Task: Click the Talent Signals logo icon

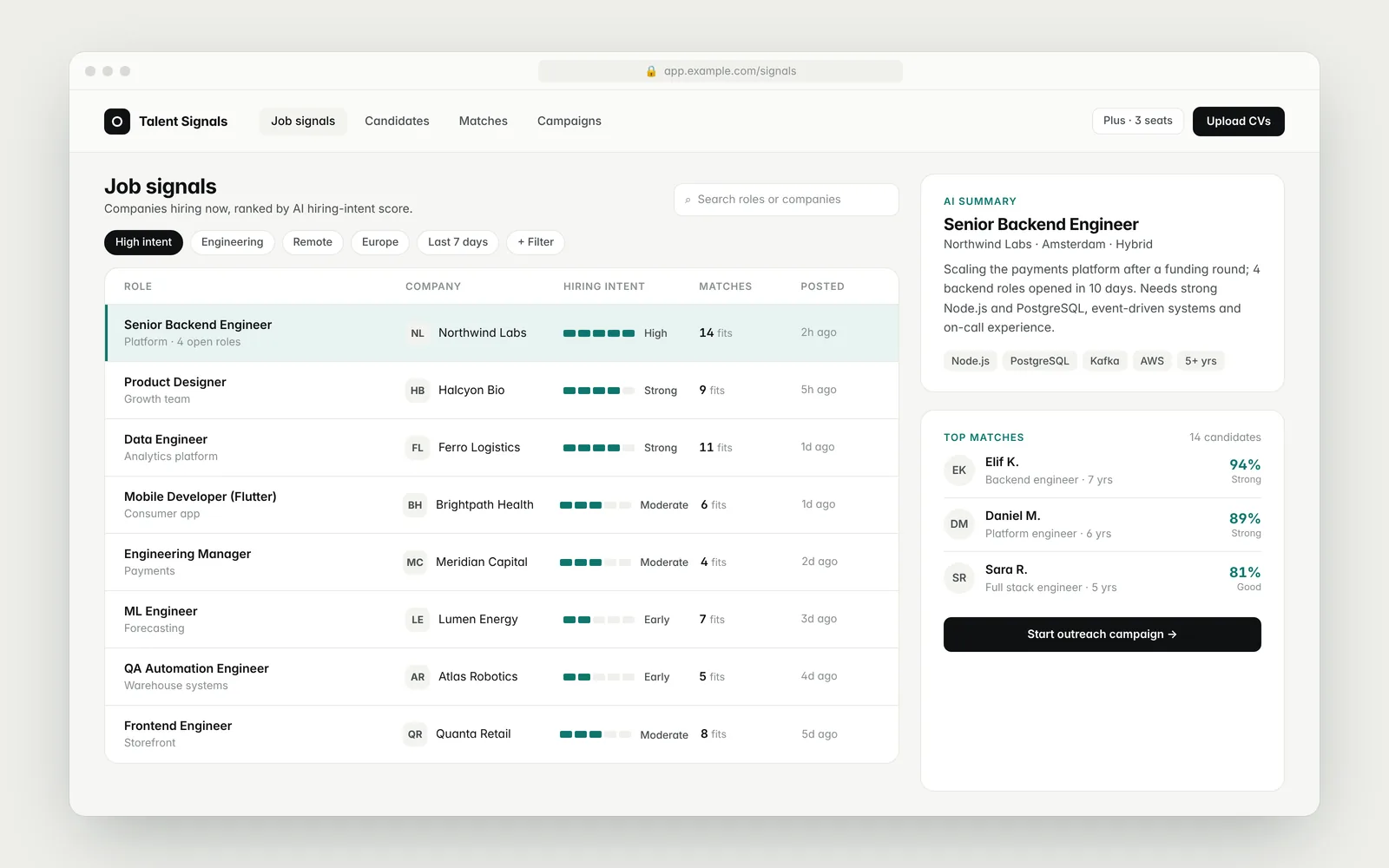Action: click(117, 122)
